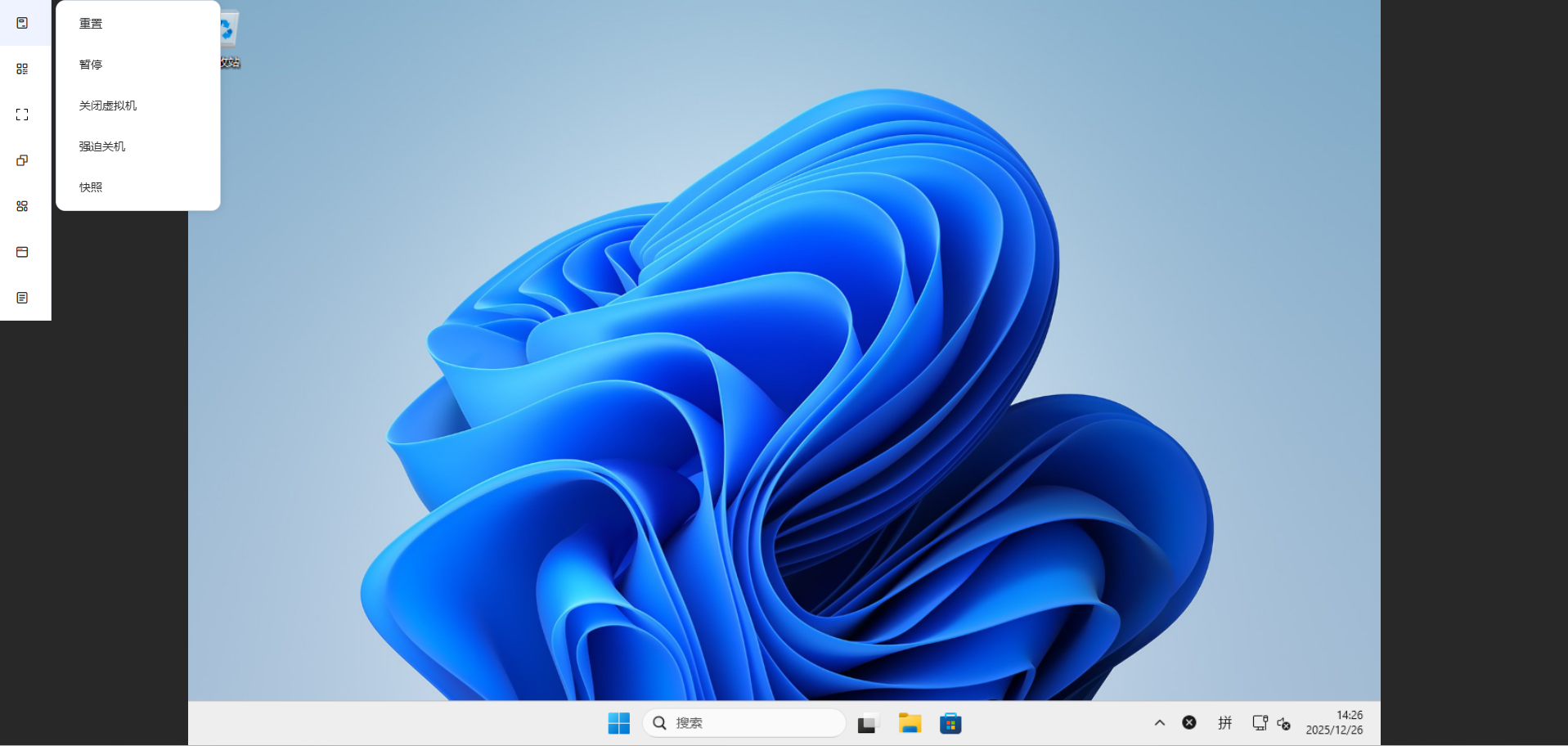Open the four-shapes apps icon in the sidebar
This screenshot has height=746, width=1568.
pos(22,206)
